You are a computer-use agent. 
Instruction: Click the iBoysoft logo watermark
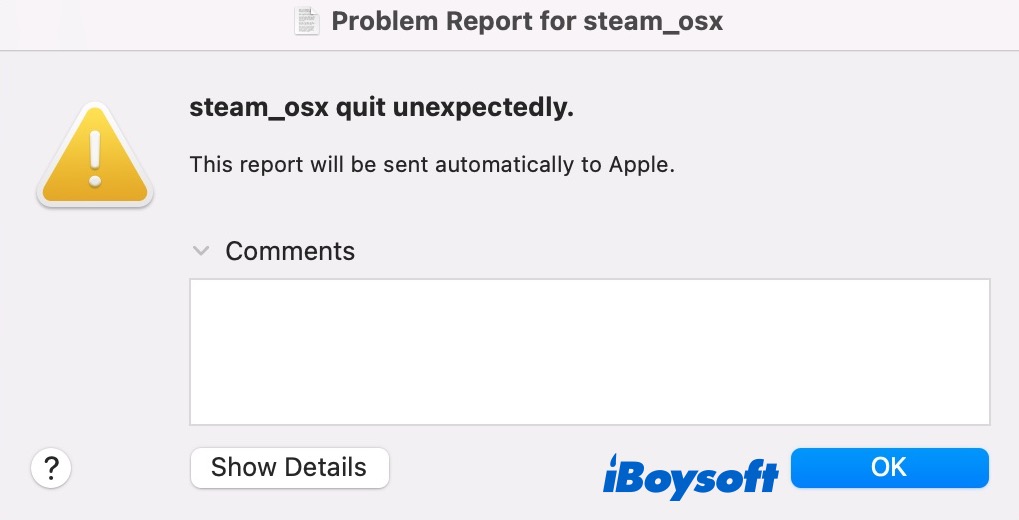pyautogui.click(x=691, y=474)
